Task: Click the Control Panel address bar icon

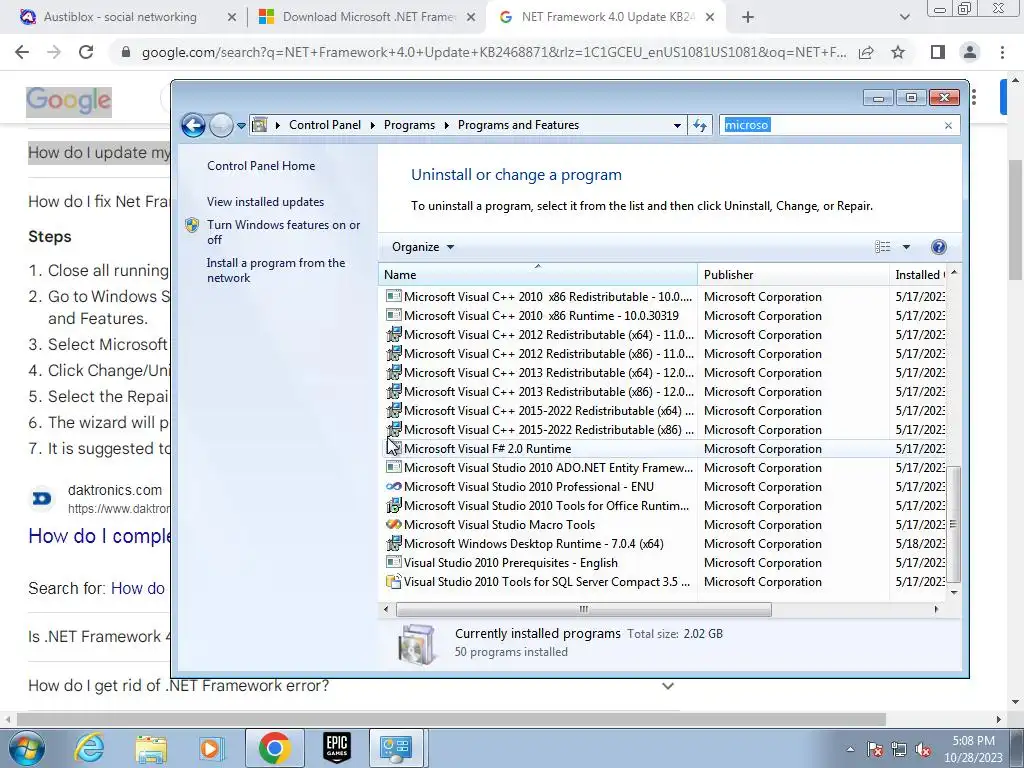Action: pos(260,125)
